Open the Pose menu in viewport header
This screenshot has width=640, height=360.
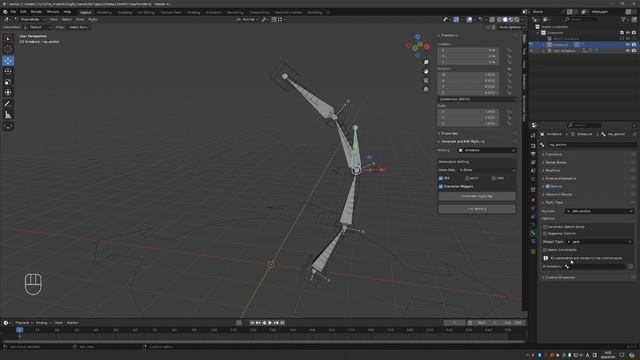click(x=80, y=20)
